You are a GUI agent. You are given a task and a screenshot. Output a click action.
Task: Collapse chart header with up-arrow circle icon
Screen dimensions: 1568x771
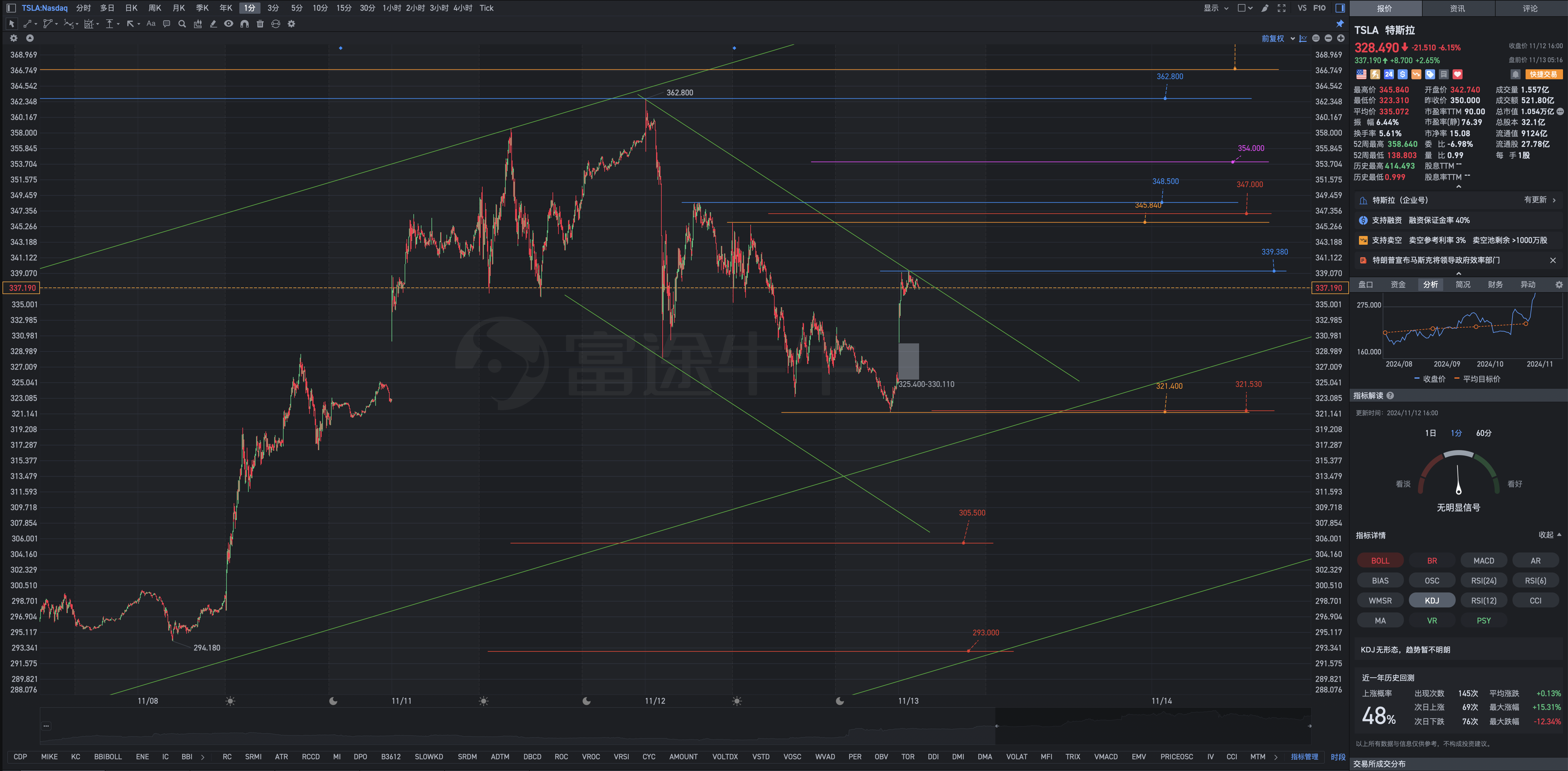30,38
